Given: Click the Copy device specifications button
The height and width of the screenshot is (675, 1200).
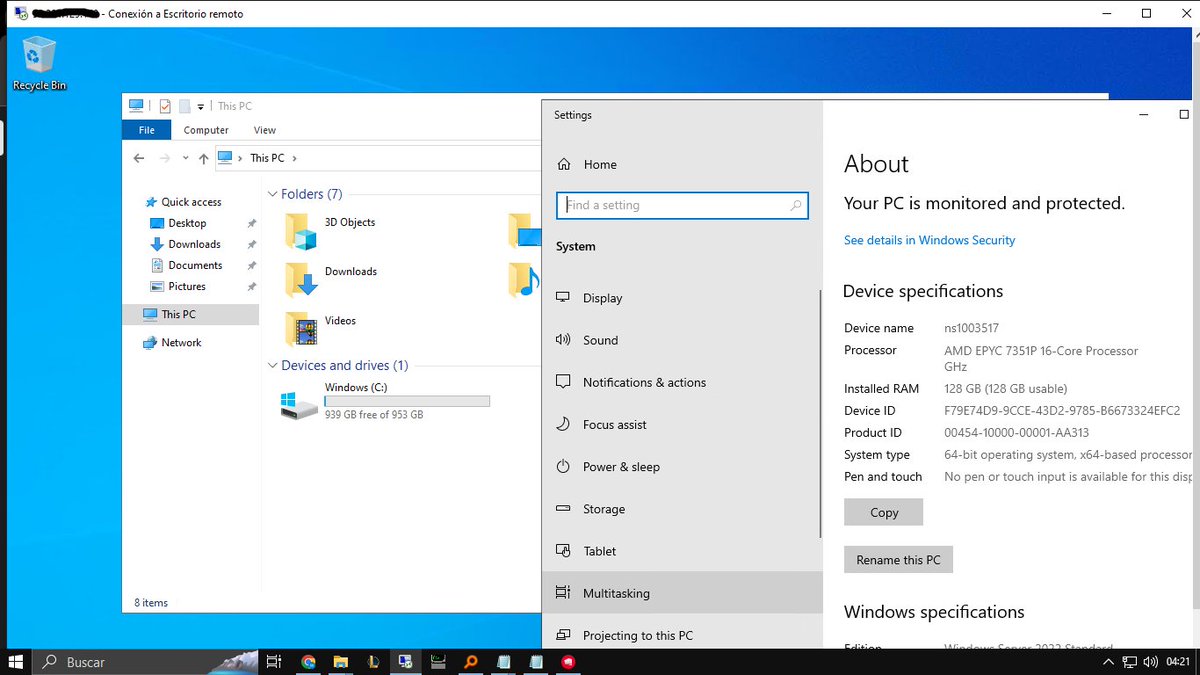Looking at the screenshot, I should click(883, 512).
